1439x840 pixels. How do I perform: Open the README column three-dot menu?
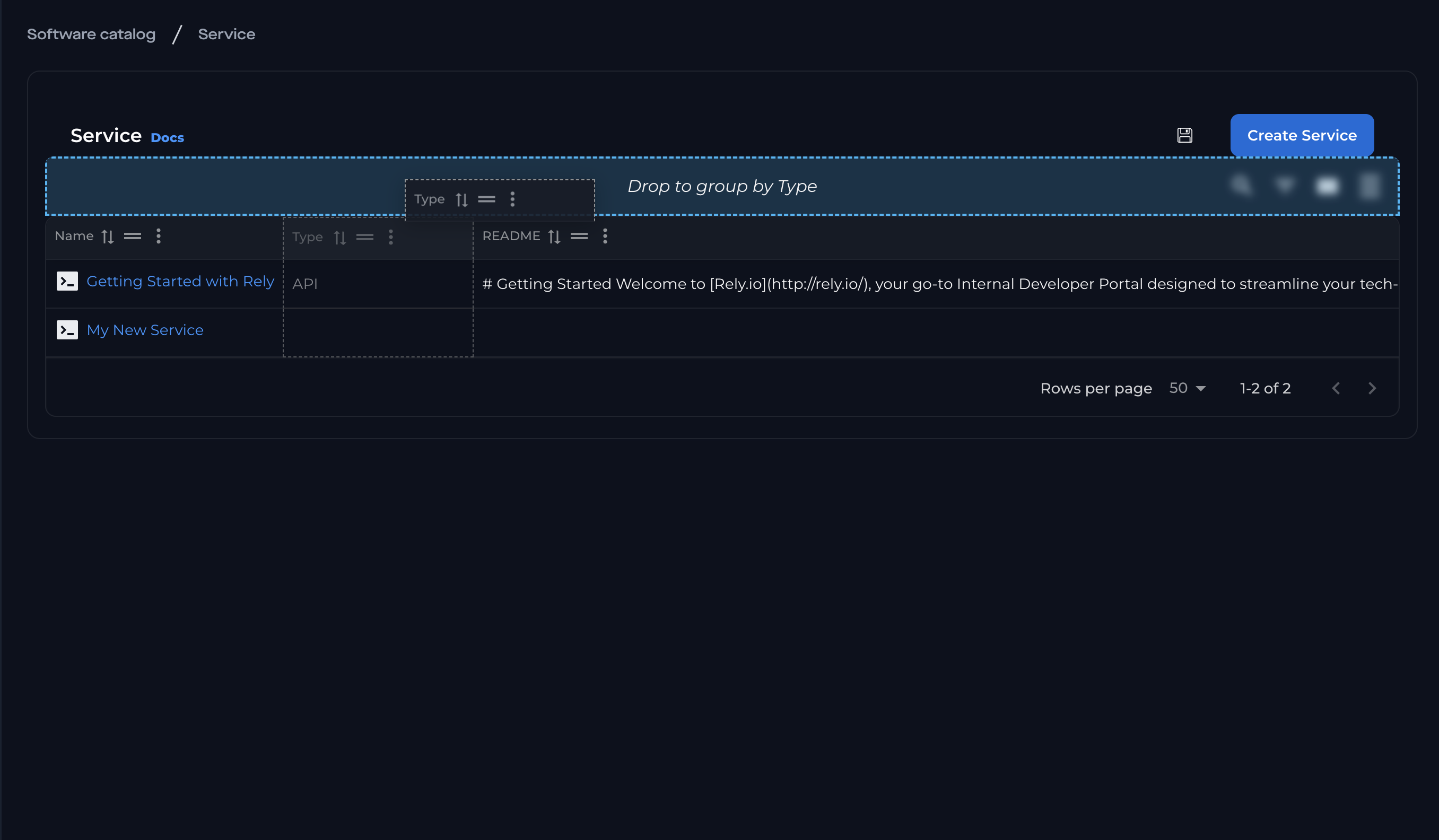point(605,237)
